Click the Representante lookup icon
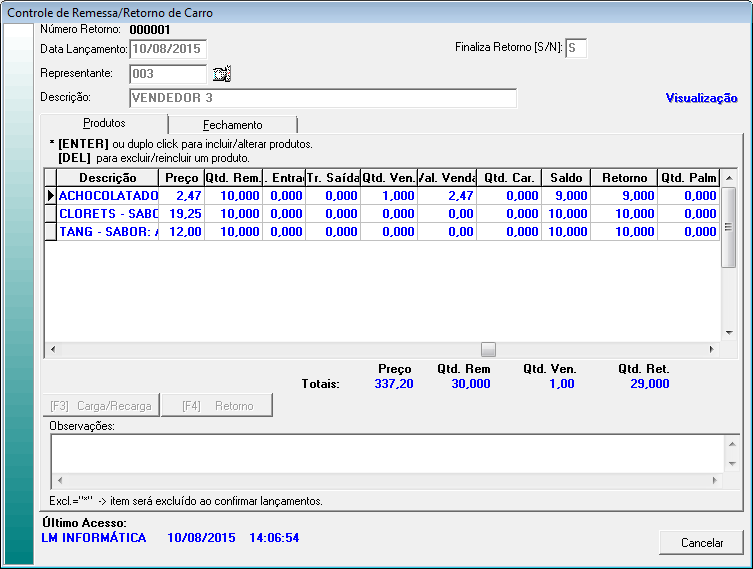This screenshot has width=753, height=569. click(222, 73)
